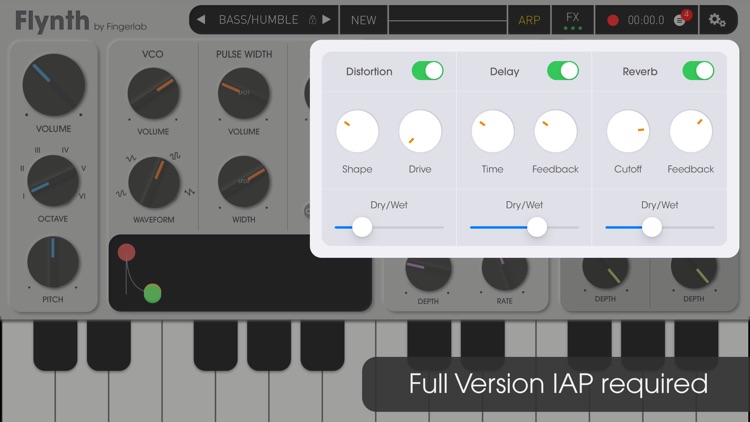Screen dimensions: 750x422
Task: Toggle the Delay effect switch
Action: pos(563,71)
